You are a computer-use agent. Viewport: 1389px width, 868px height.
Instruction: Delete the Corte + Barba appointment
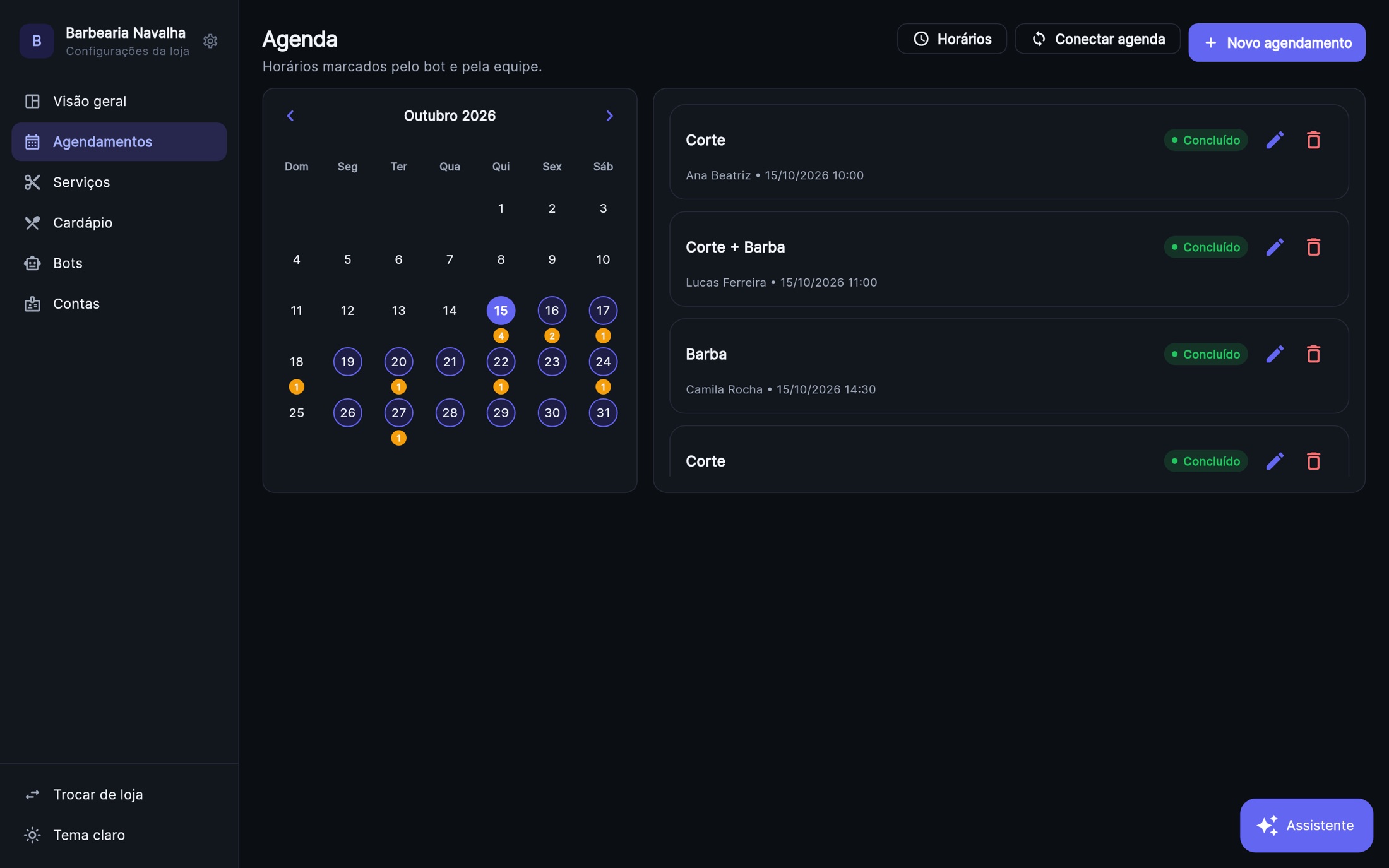1313,247
